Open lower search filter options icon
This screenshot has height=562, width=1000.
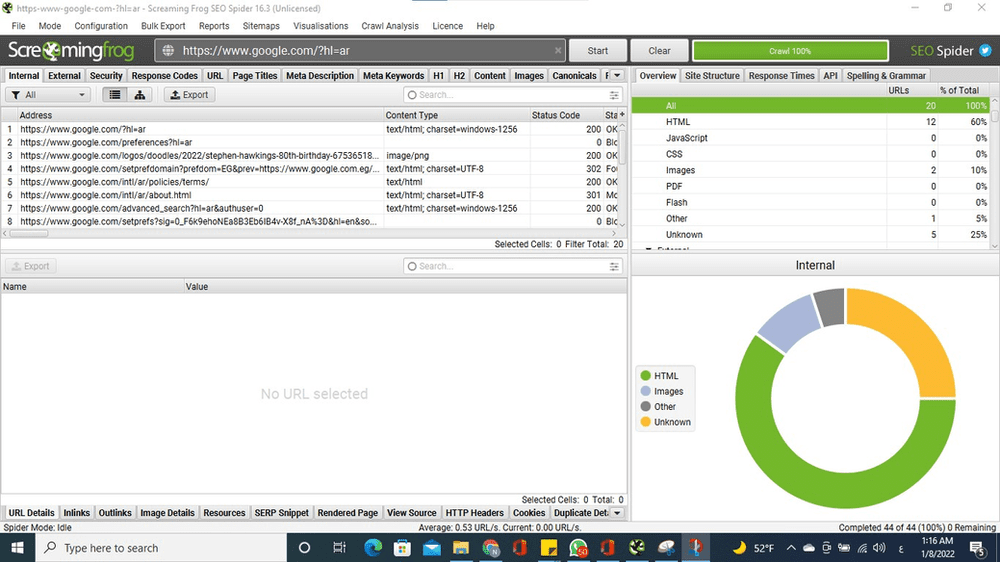[x=614, y=266]
